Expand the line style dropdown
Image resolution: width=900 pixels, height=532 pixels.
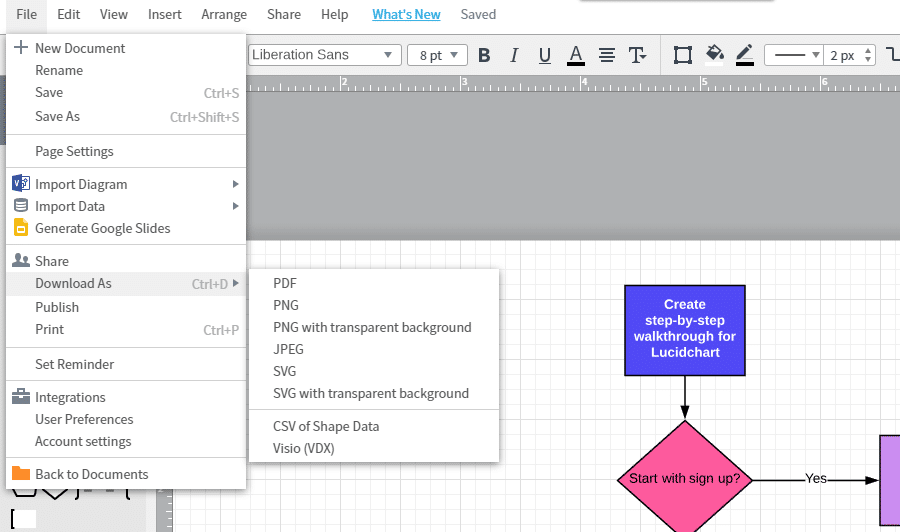794,55
